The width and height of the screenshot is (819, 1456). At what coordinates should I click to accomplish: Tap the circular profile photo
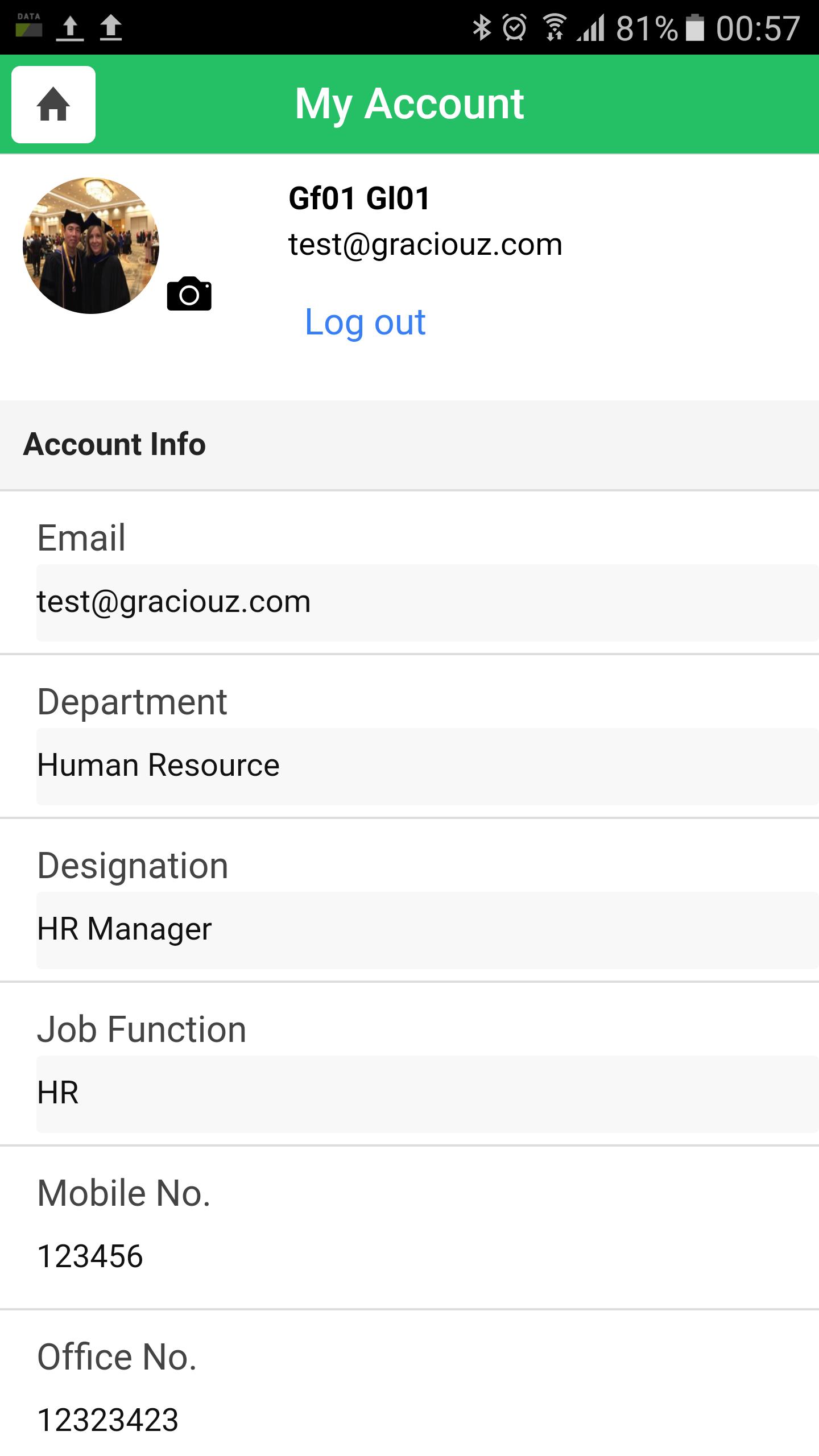point(91,246)
